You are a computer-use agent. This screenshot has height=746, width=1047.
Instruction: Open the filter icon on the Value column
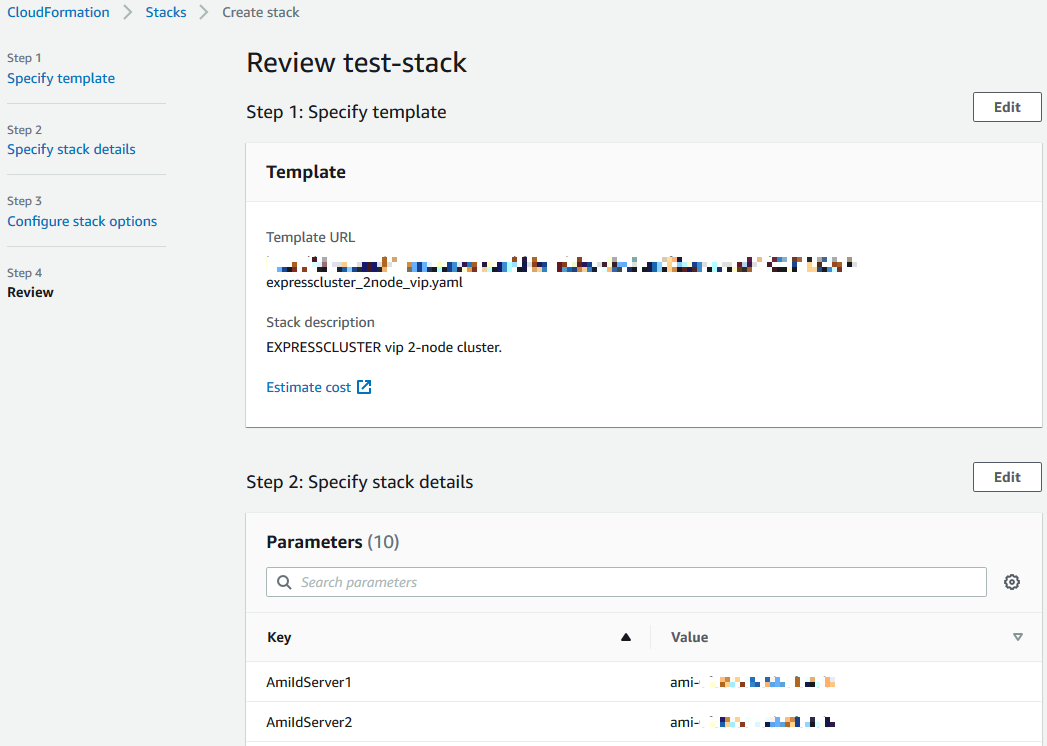pos(1017,636)
